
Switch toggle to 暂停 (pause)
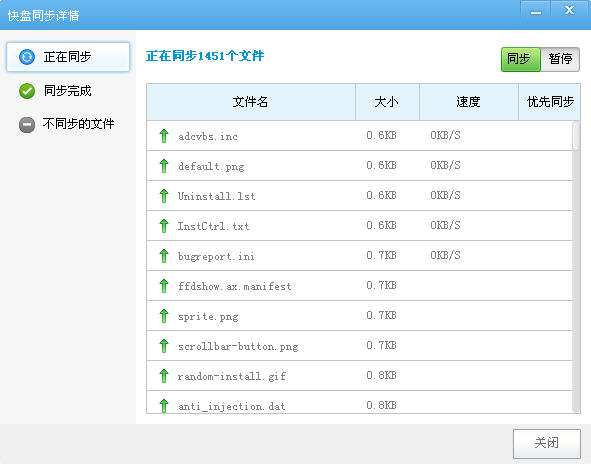pyautogui.click(x=560, y=59)
